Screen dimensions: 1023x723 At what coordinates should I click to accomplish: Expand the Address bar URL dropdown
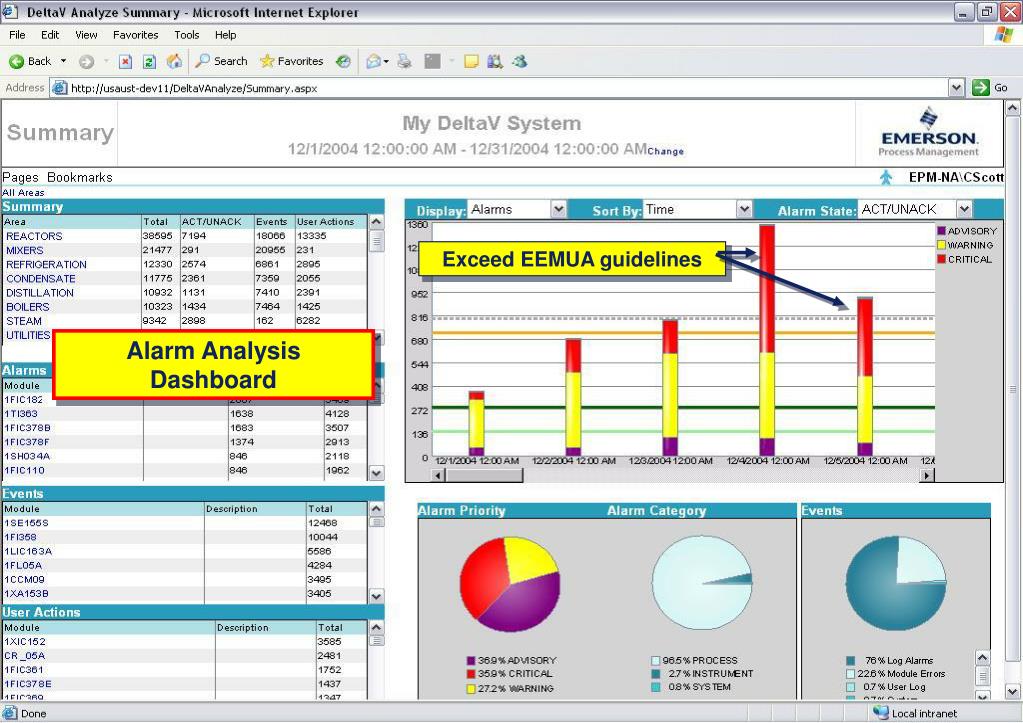pos(956,87)
